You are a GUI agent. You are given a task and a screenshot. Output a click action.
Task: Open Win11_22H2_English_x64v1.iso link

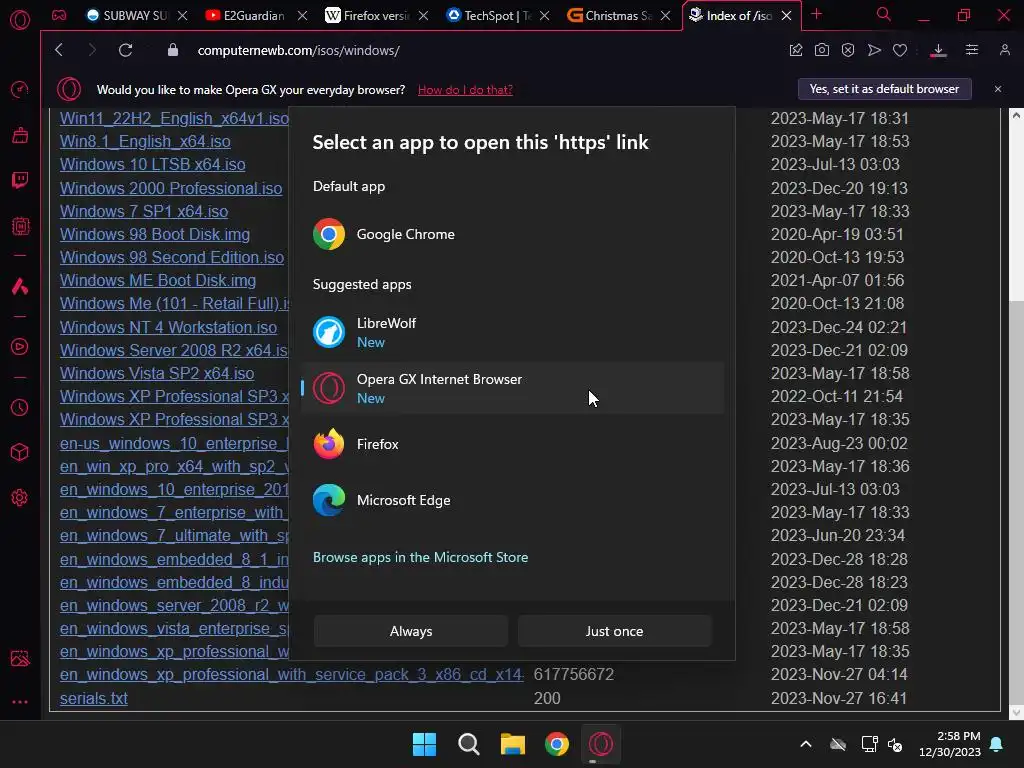click(174, 118)
